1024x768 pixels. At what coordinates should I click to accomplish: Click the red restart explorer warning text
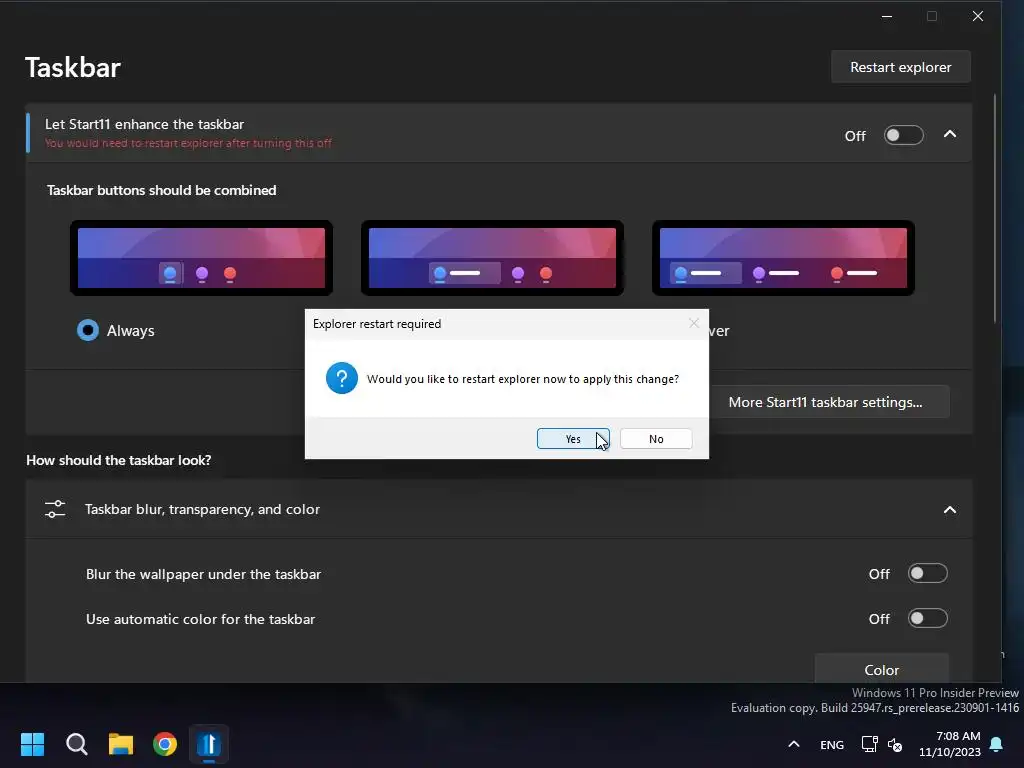click(x=188, y=143)
